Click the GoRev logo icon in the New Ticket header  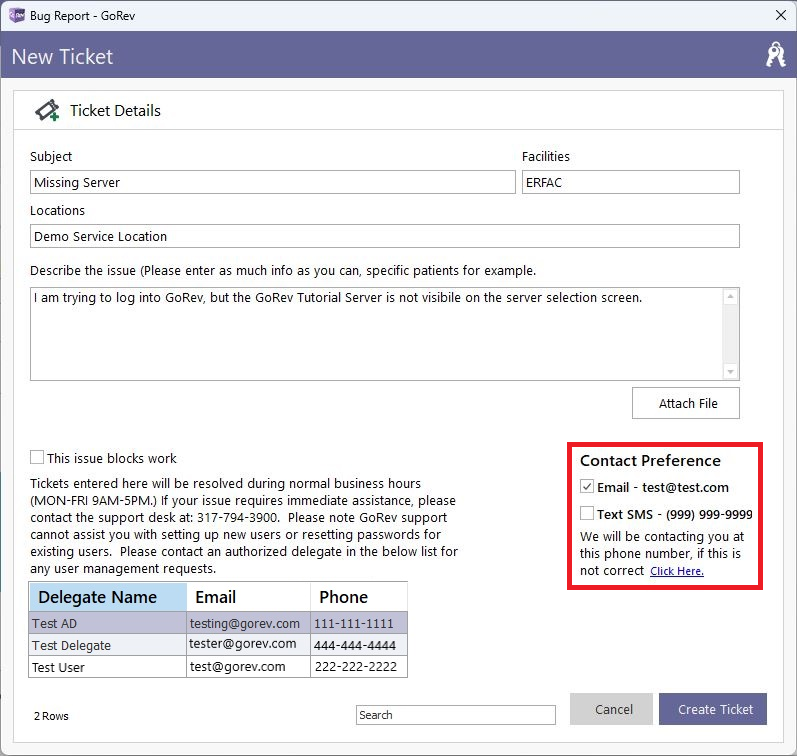click(776, 55)
